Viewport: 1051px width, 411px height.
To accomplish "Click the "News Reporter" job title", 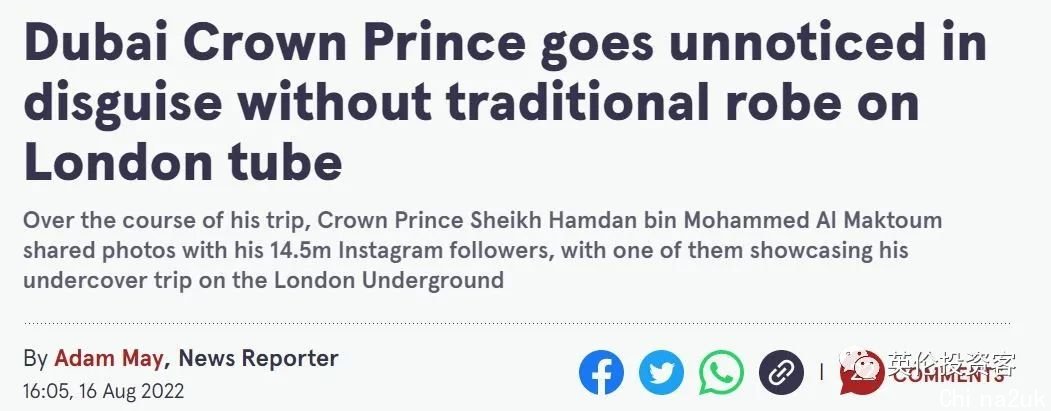I will tap(258, 358).
